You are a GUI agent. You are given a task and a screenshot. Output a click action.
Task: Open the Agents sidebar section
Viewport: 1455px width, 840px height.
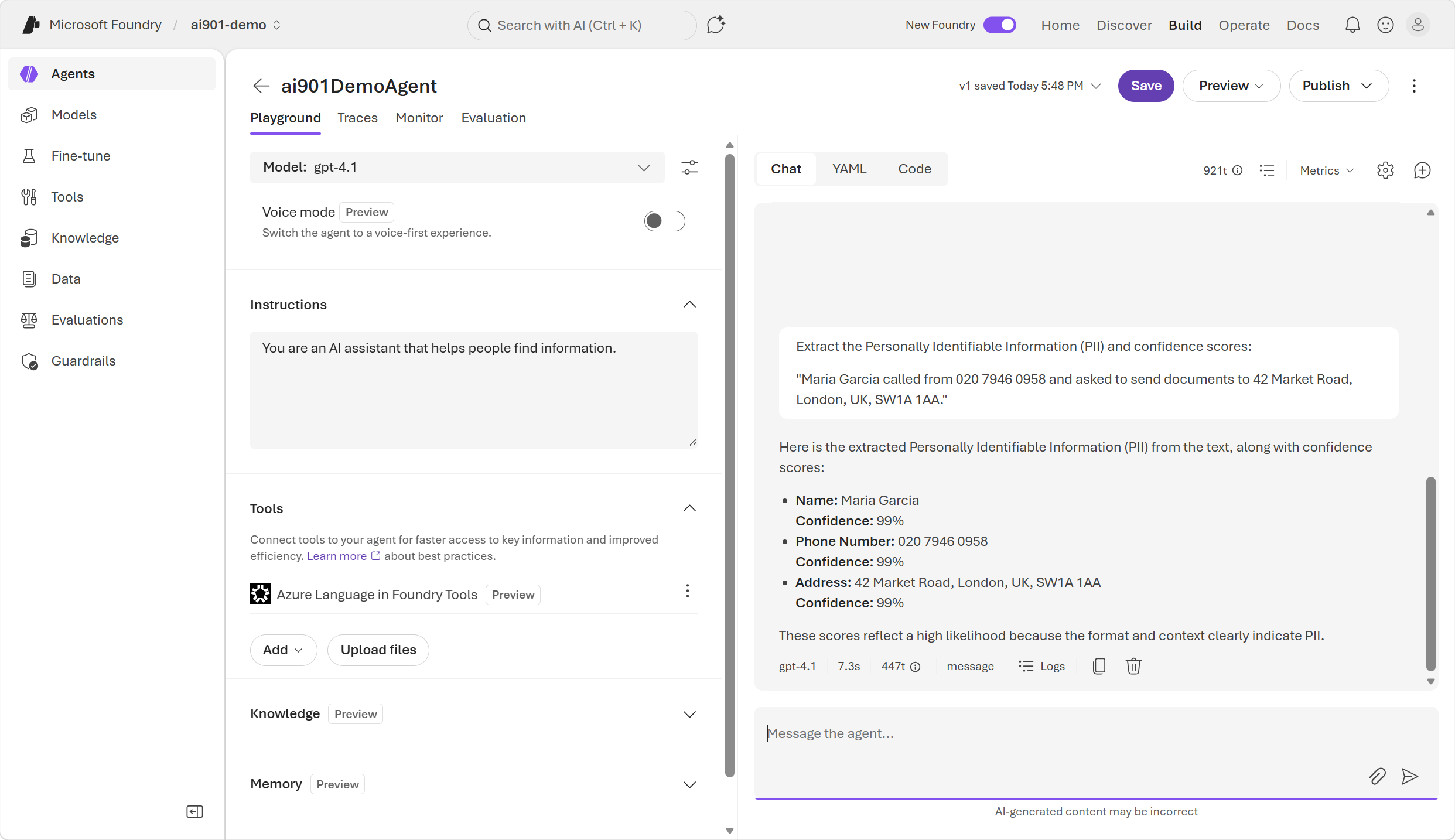tap(112, 74)
